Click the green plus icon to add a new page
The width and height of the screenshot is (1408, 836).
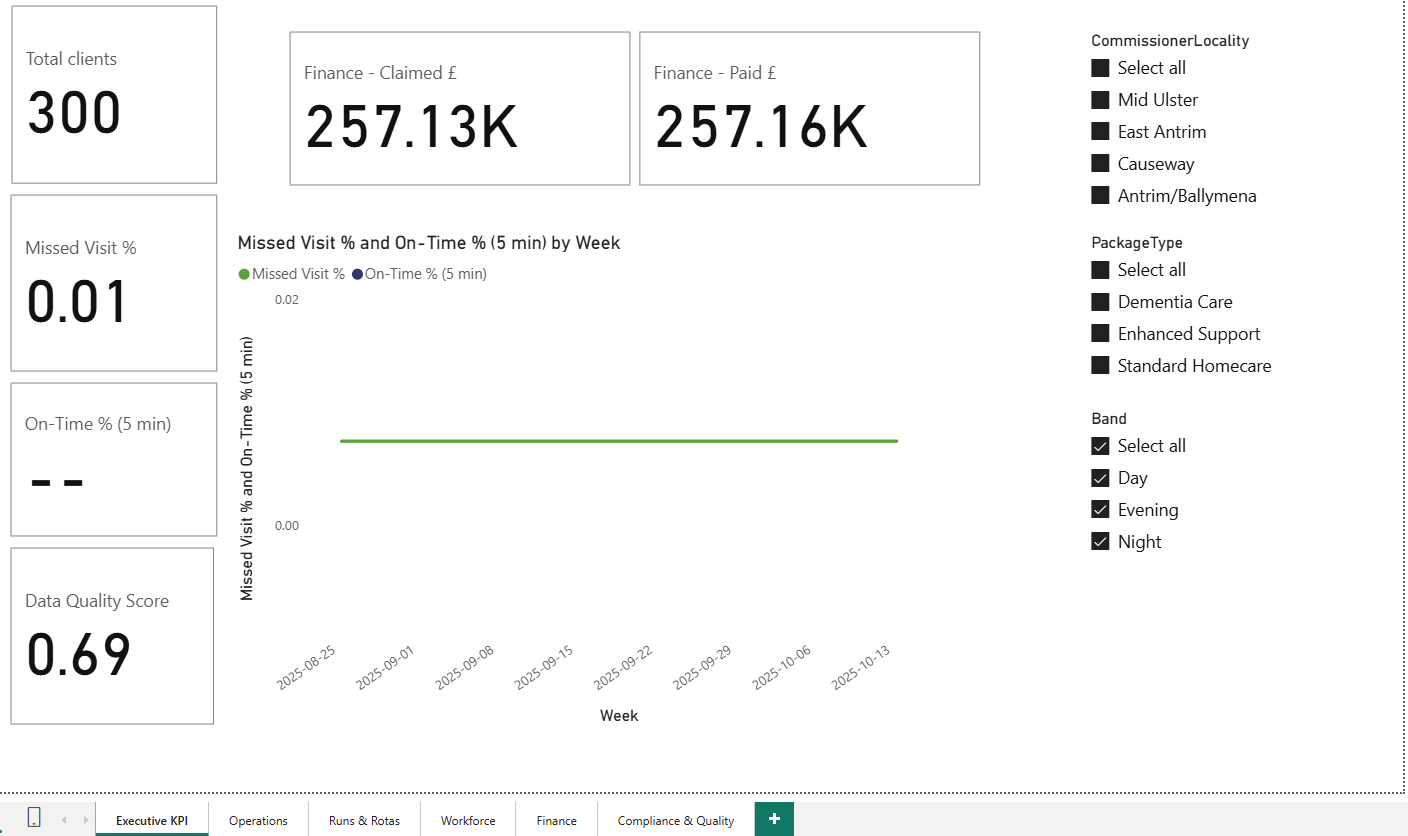point(773,819)
